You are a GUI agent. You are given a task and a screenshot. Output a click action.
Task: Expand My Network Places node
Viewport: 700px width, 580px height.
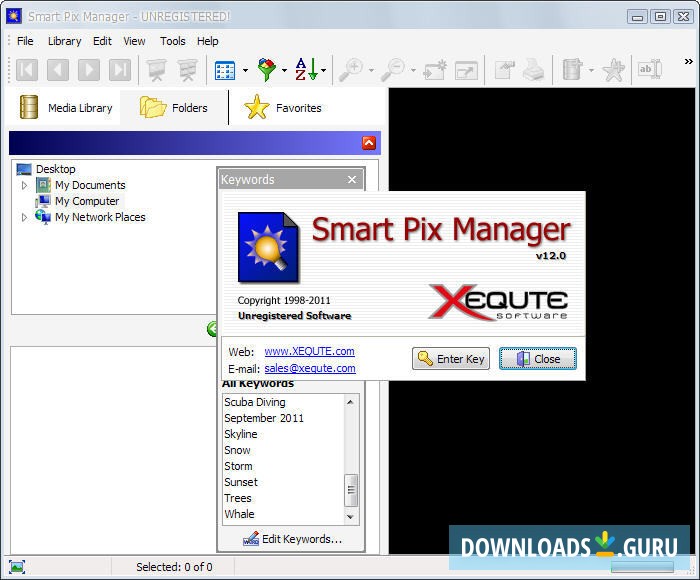click(x=25, y=217)
